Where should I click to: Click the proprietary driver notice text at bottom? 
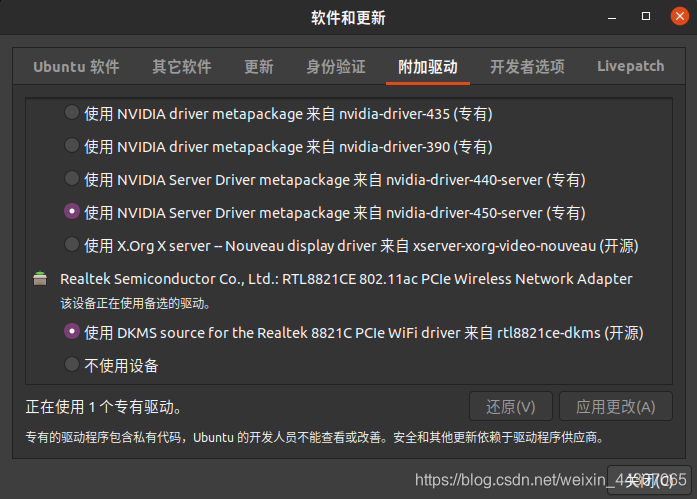315,438
